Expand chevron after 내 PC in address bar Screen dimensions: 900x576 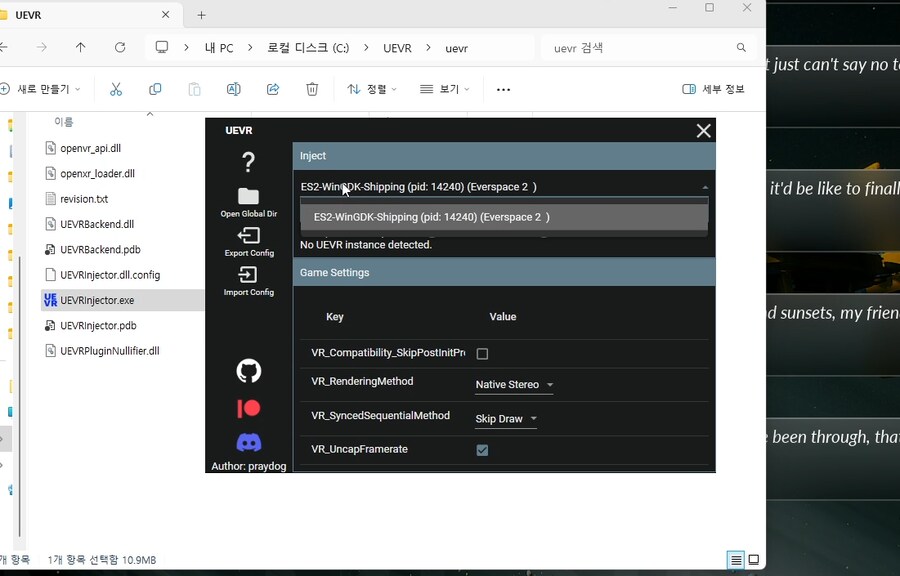tap(250, 48)
